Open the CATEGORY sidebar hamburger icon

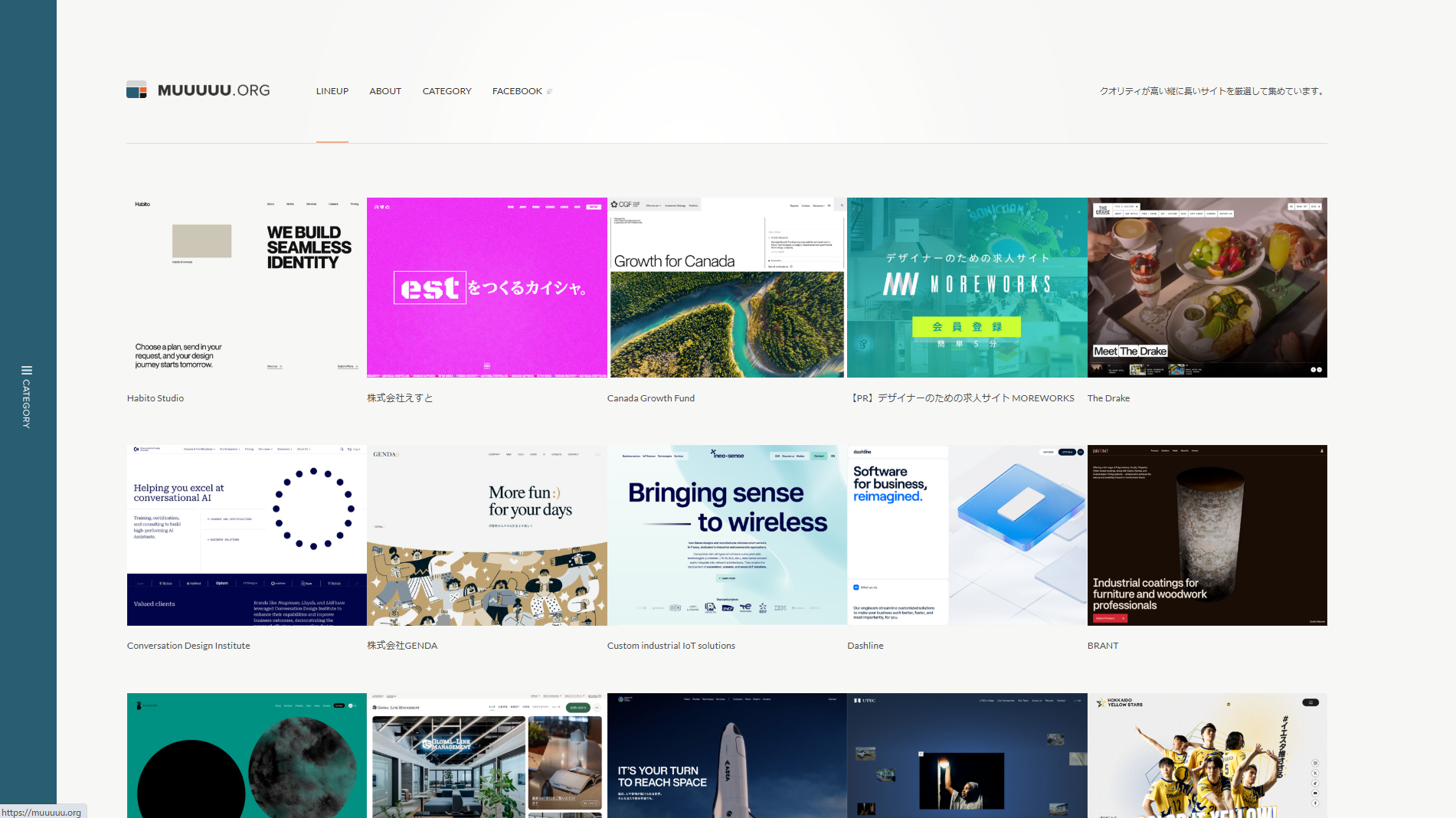click(27, 371)
